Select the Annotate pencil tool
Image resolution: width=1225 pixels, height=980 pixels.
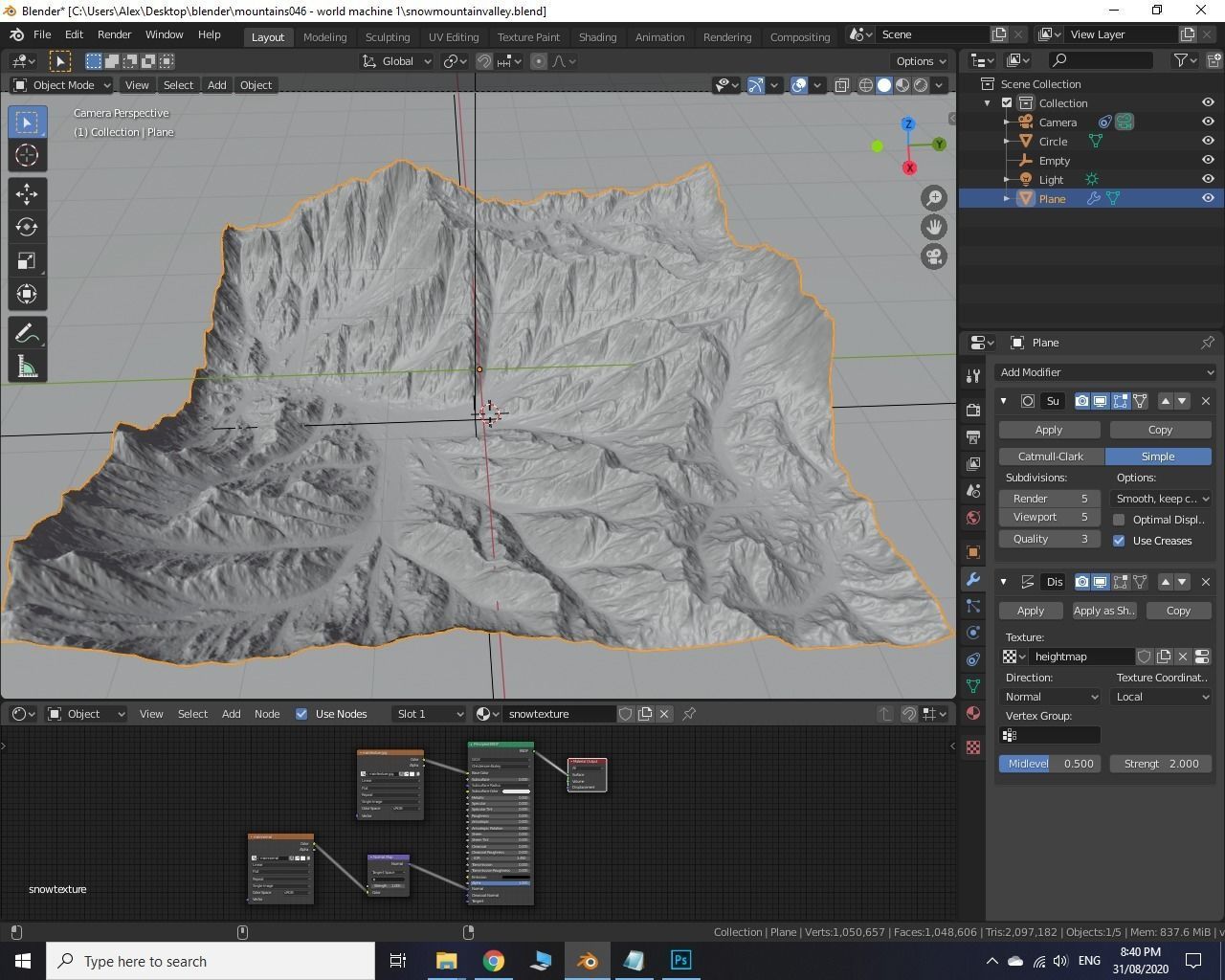coord(27,333)
